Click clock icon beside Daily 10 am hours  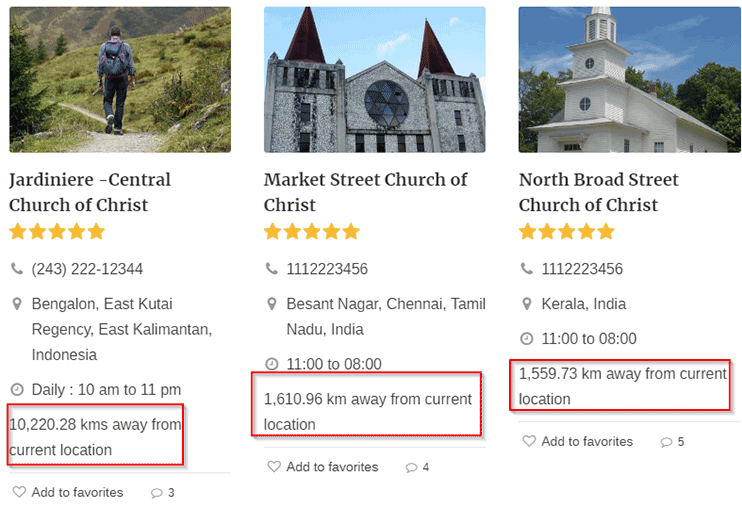(x=17, y=390)
